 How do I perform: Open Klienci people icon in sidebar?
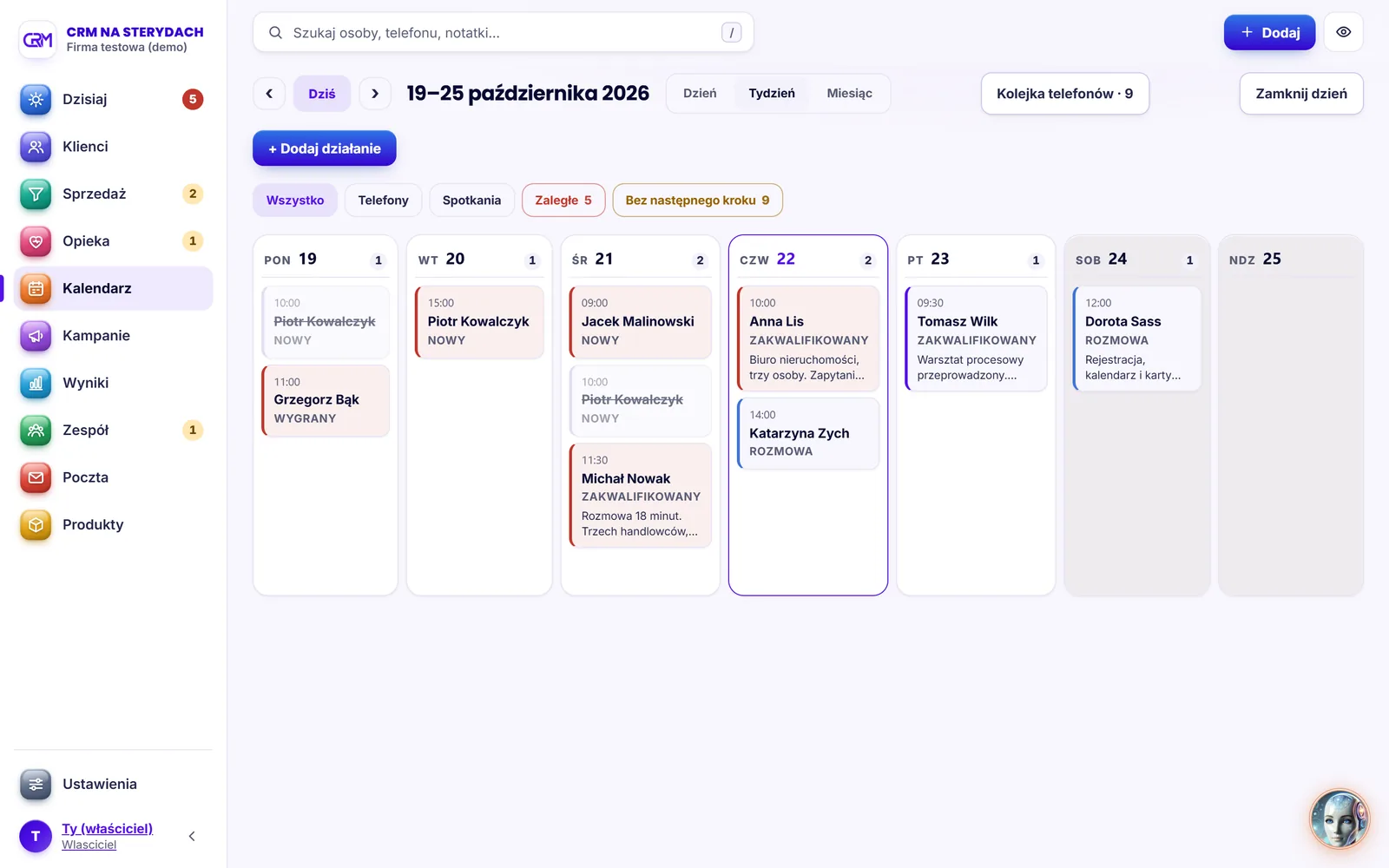tap(36, 147)
